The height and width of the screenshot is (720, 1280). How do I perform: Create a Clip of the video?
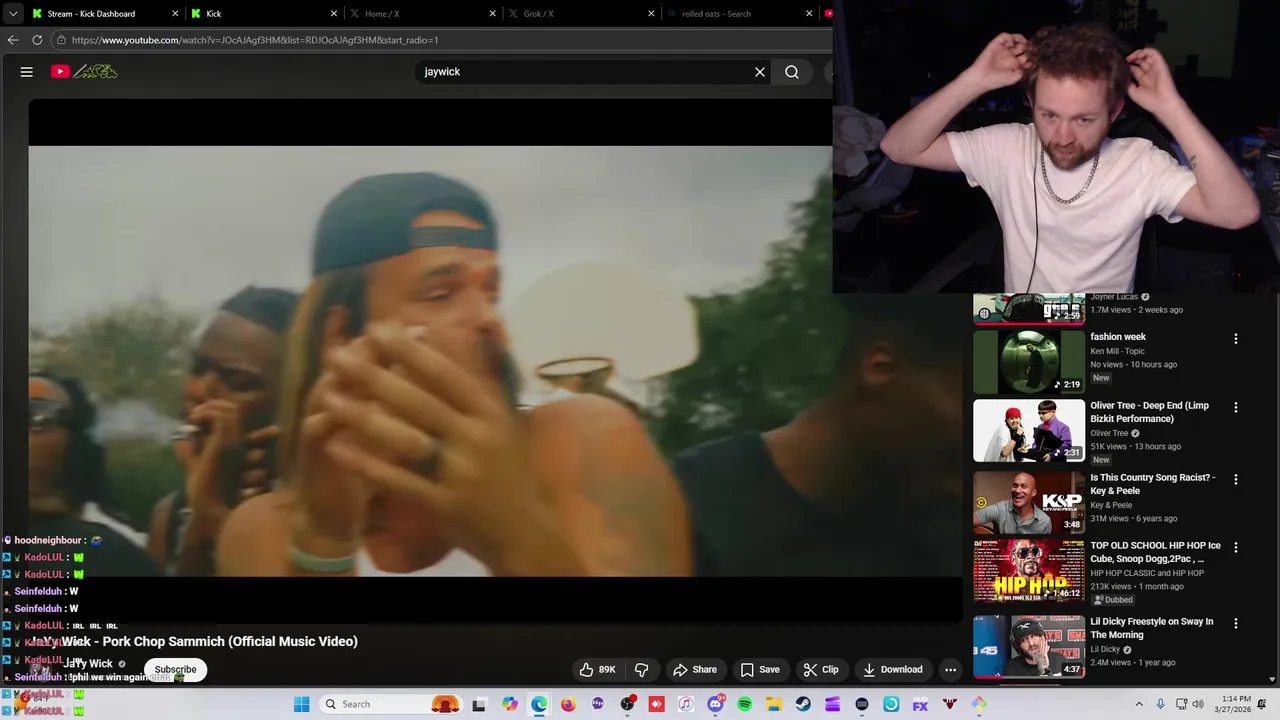(820, 670)
